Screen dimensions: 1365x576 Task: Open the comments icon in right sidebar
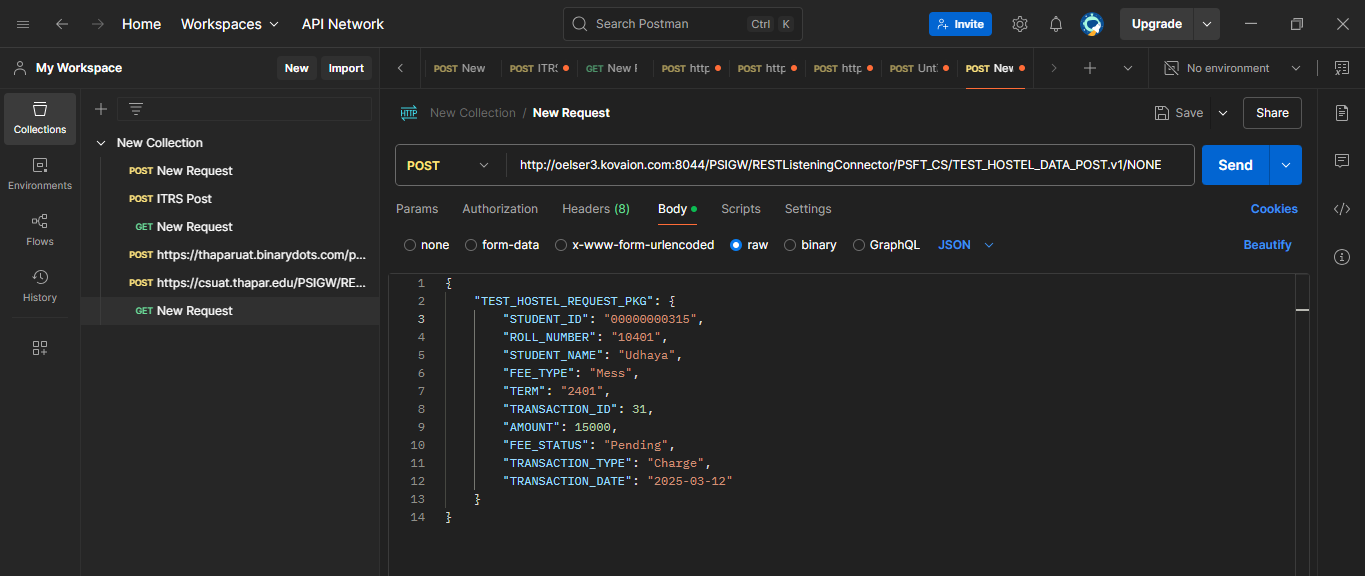[1342, 161]
